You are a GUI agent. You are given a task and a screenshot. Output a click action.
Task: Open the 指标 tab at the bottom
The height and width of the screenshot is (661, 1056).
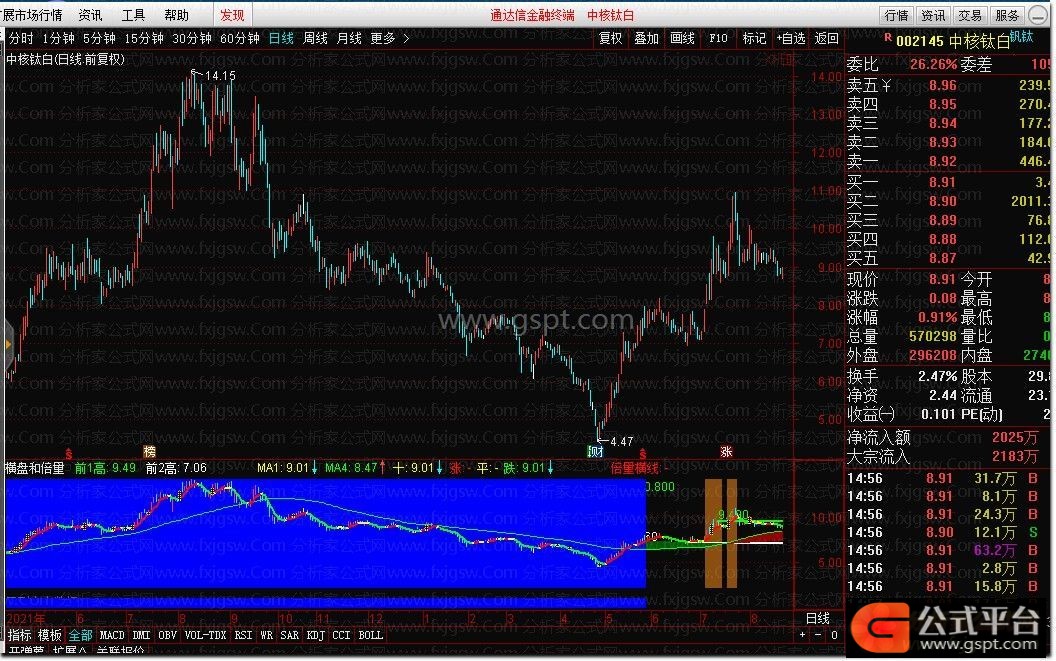click(x=20, y=635)
